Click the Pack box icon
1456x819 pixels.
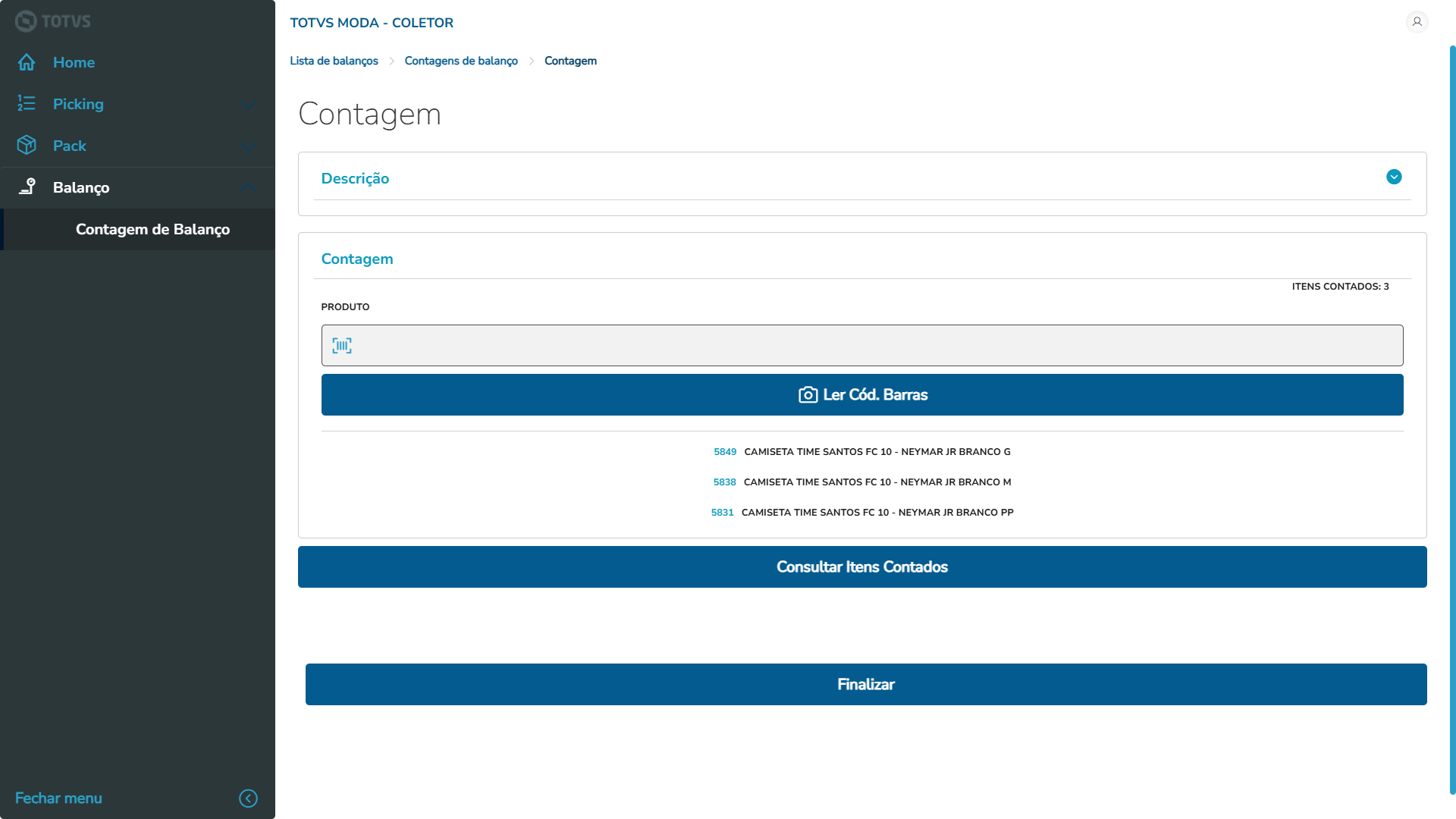coord(27,146)
